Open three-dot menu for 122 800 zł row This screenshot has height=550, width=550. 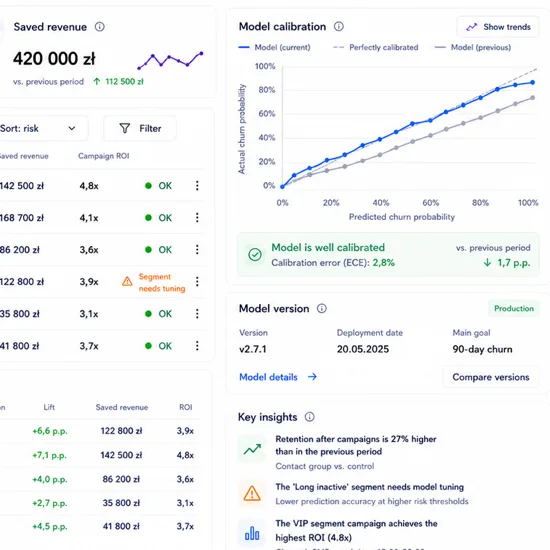(197, 281)
